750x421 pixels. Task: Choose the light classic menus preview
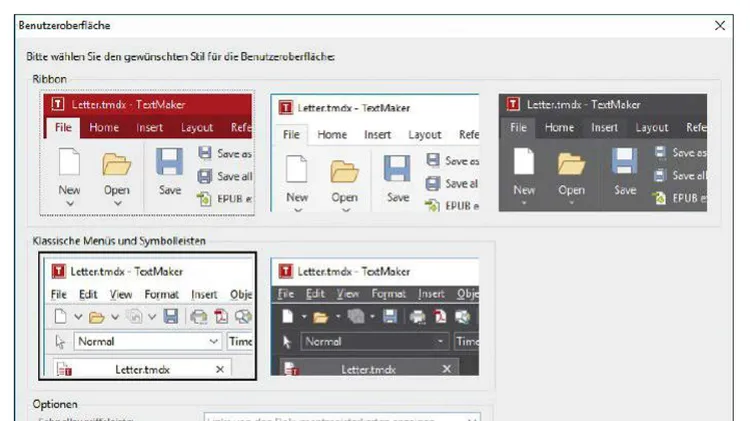pyautogui.click(x=147, y=316)
